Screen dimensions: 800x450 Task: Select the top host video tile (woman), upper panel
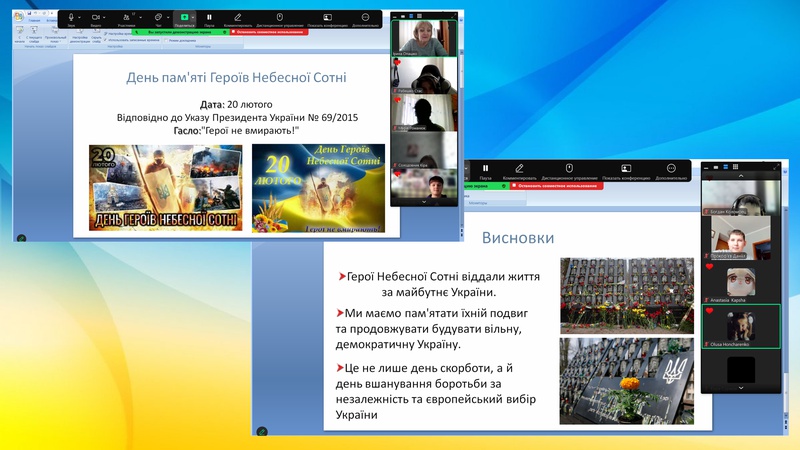tap(423, 38)
